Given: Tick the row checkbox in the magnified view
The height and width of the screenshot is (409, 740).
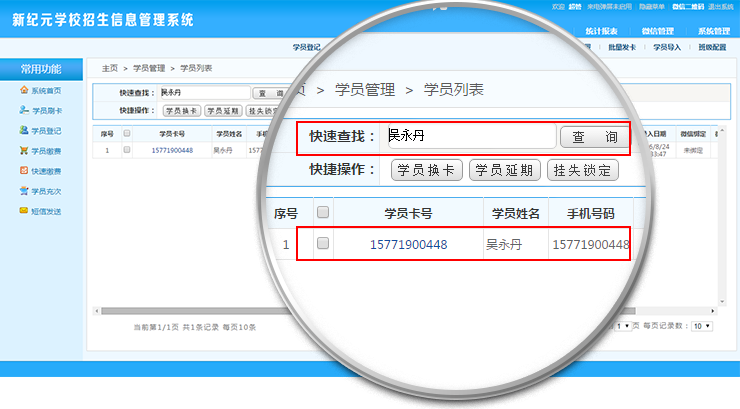Looking at the screenshot, I should (323, 243).
